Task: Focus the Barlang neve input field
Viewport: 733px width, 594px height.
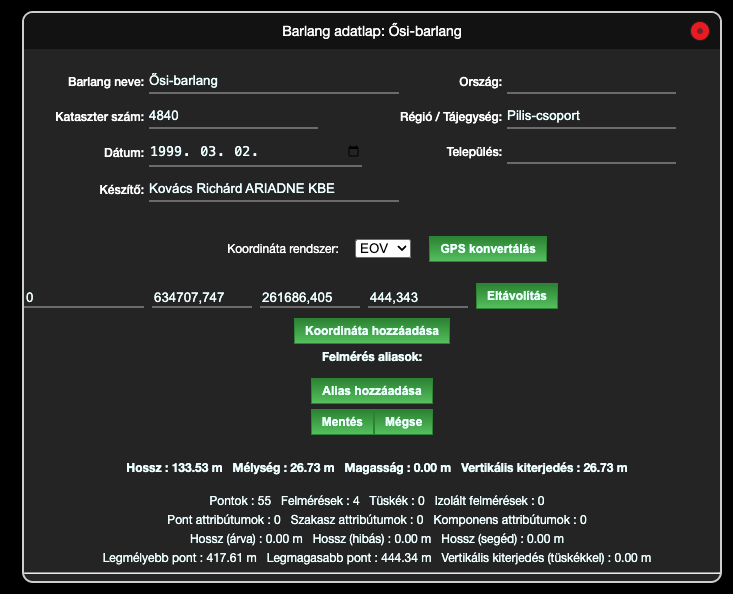Action: tap(272, 81)
